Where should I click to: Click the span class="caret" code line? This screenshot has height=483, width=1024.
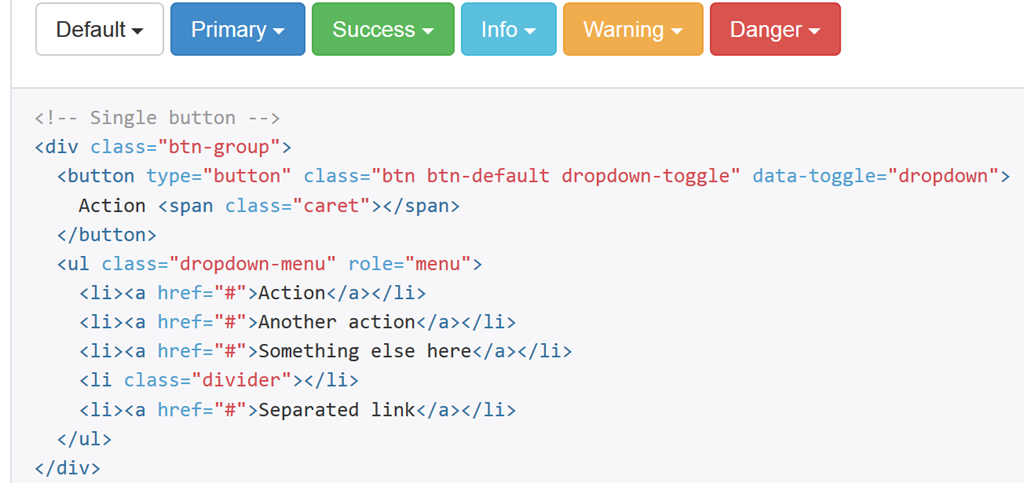269,206
